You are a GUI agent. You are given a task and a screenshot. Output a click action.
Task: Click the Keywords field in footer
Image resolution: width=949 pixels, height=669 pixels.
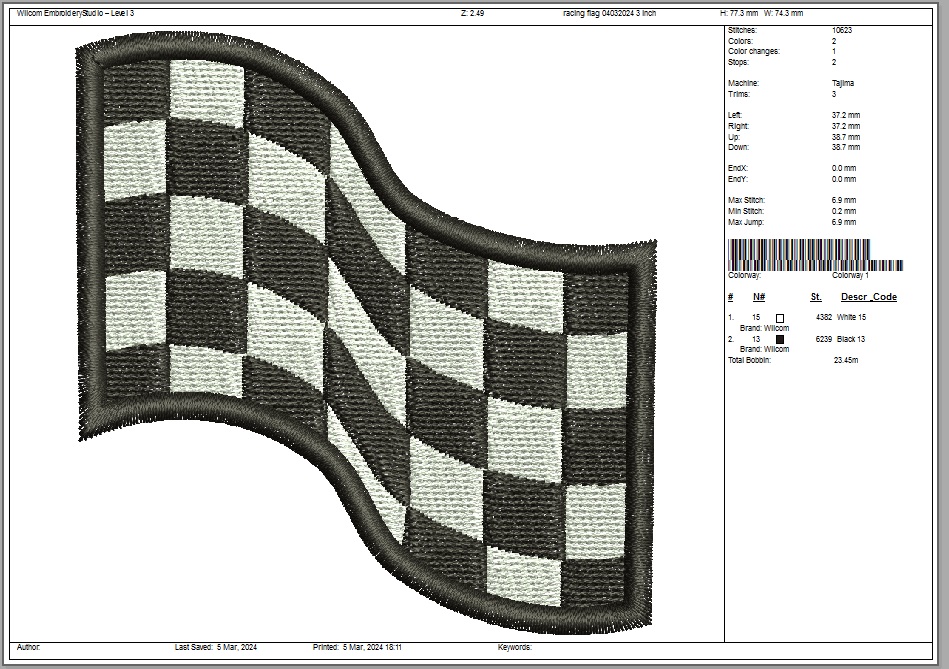(515, 648)
